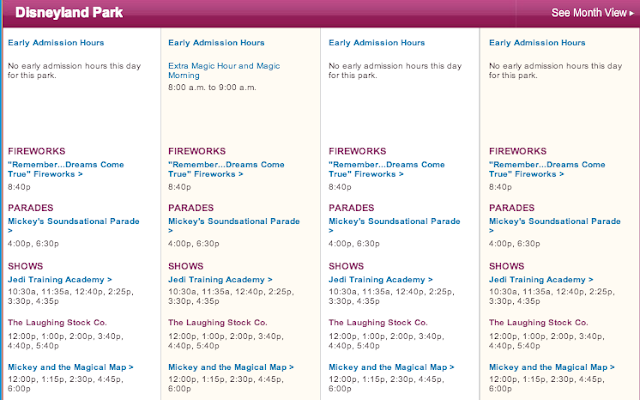The image size is (640, 400).
Task: Select Jedi Training Academy in first column
Action: click(59, 279)
